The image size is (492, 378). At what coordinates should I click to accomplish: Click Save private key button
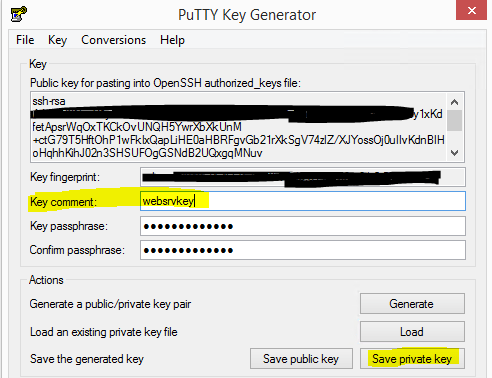(412, 359)
